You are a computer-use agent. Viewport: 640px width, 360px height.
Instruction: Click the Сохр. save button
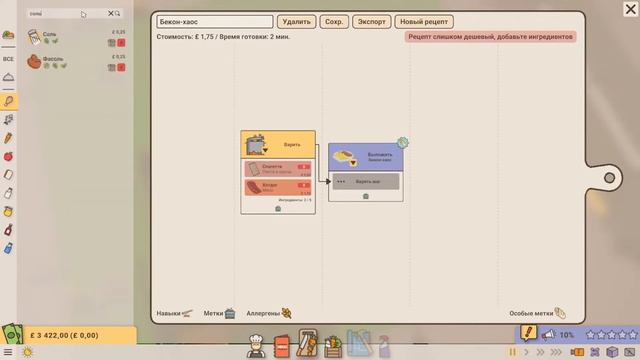[334, 22]
